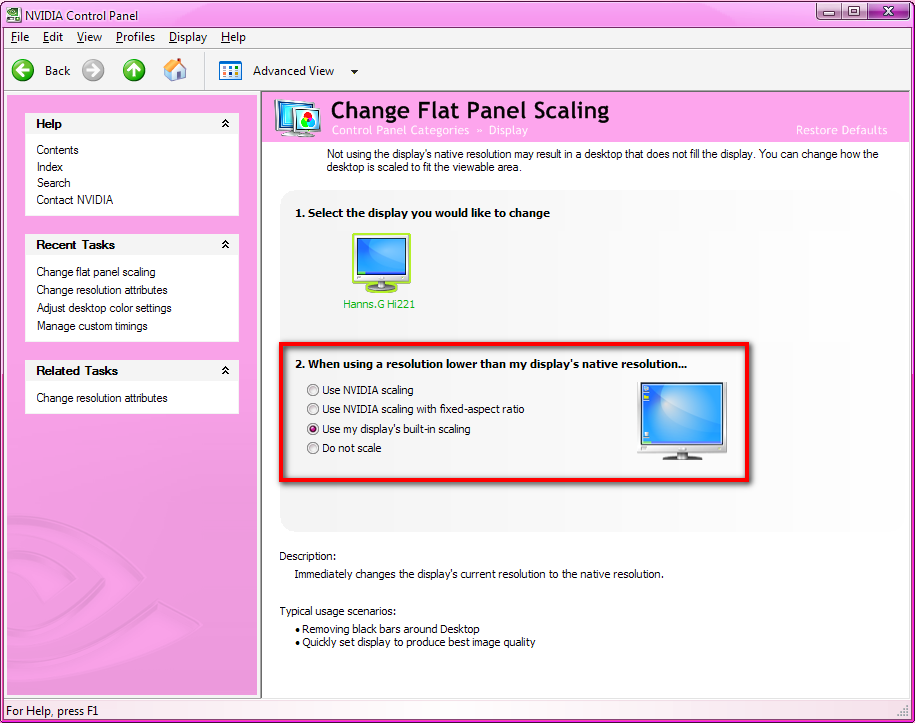915x723 pixels.
Task: Select Use NVIDIA scaling radio button
Action: click(313, 390)
